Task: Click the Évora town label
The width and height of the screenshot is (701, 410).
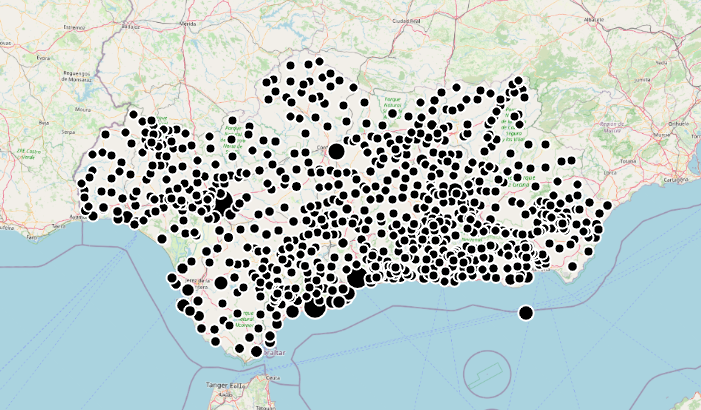Action: point(43,58)
